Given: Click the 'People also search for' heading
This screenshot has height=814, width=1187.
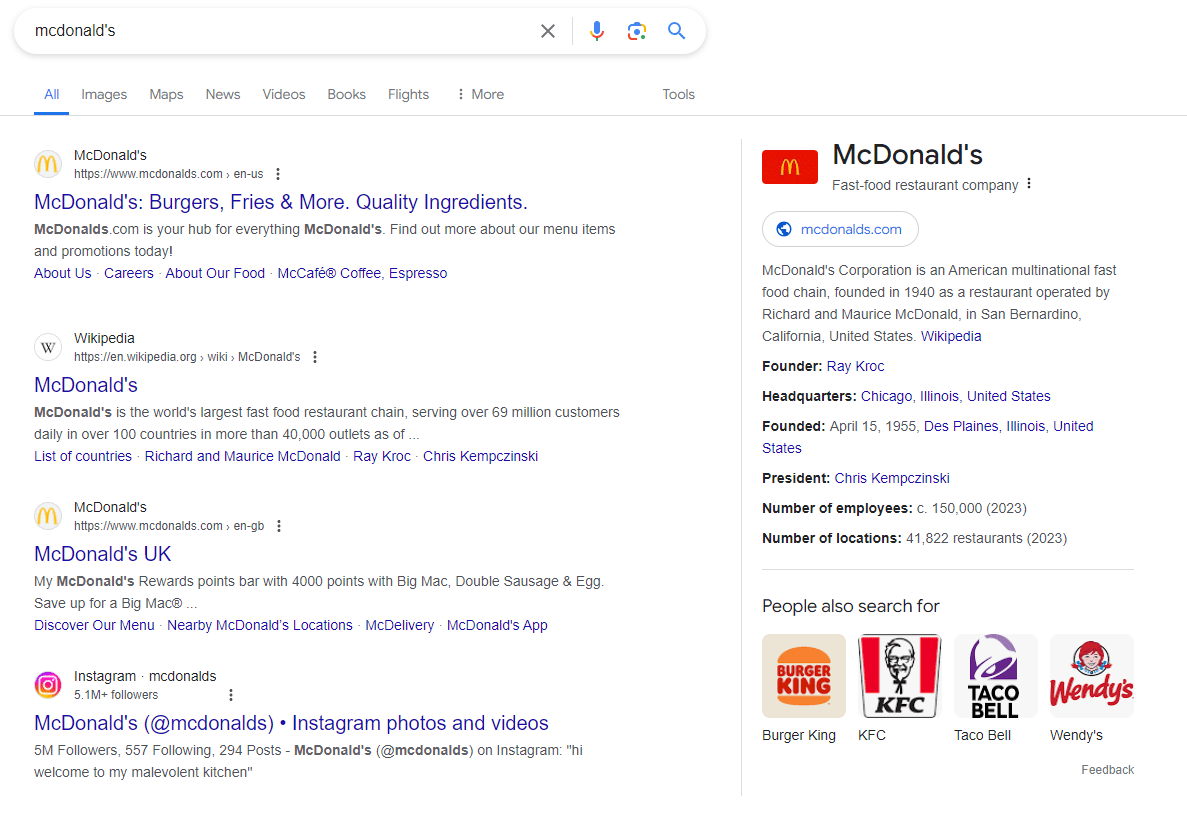Looking at the screenshot, I should point(850,607).
